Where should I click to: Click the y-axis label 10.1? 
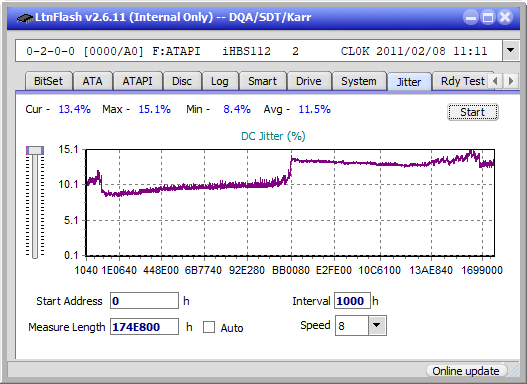[x=68, y=184]
